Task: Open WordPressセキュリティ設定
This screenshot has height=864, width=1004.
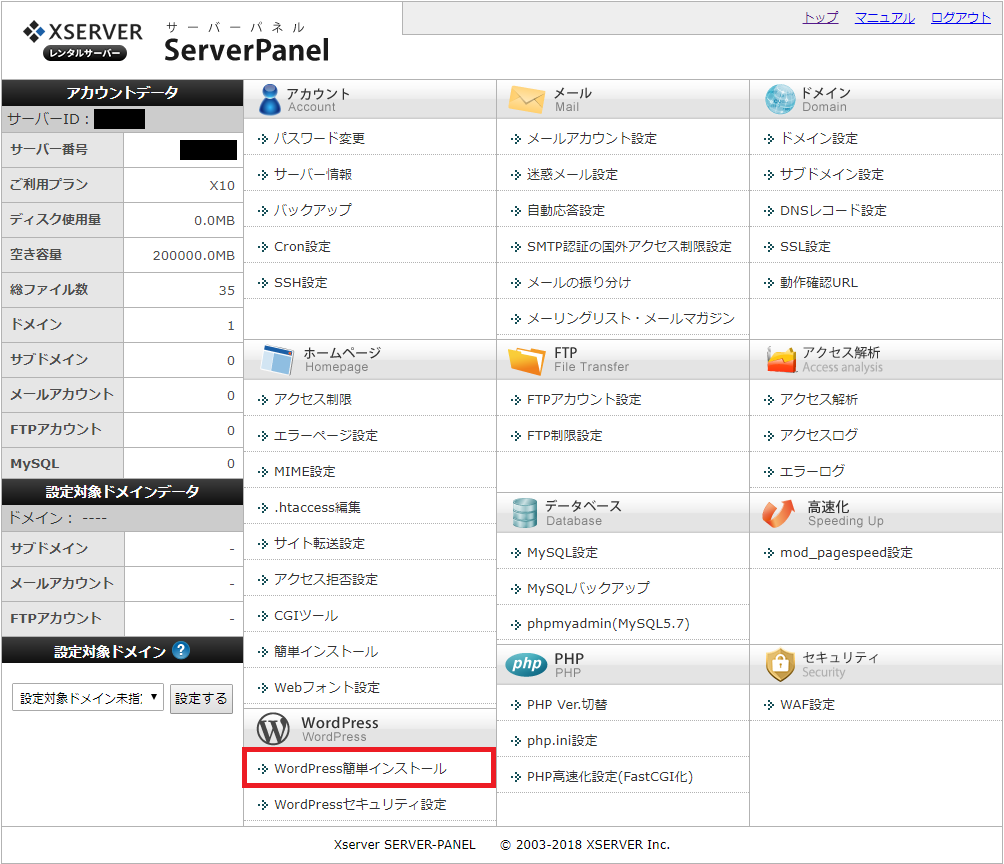Action: pos(360,804)
